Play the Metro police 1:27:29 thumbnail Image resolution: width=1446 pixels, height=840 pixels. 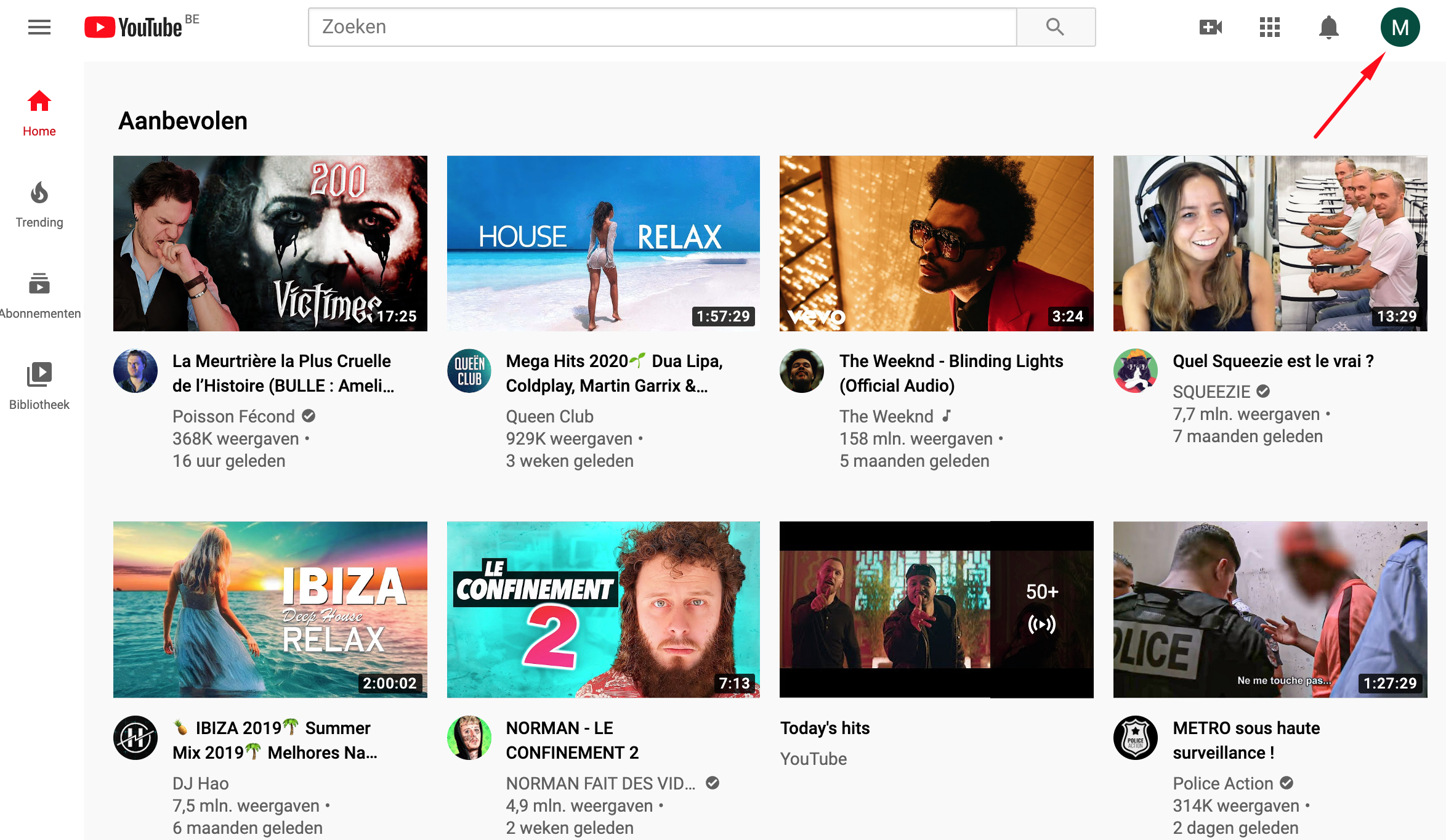point(1270,610)
